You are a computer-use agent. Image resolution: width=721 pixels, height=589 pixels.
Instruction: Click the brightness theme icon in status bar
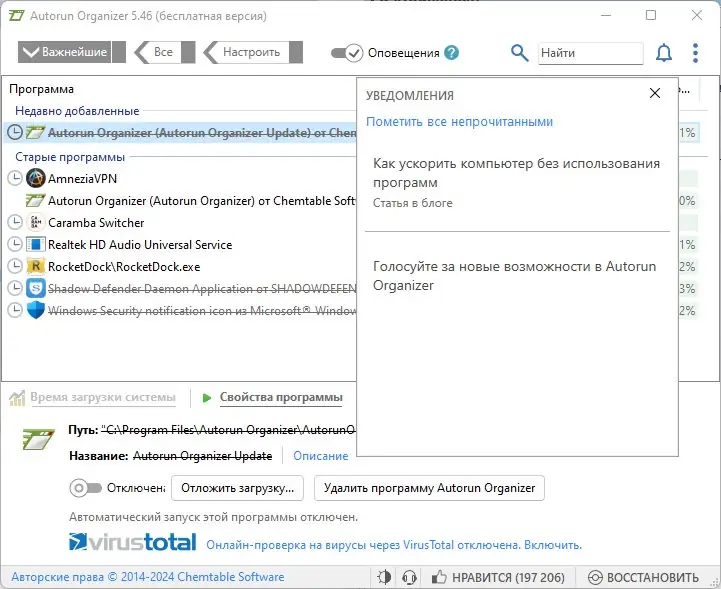(384, 577)
